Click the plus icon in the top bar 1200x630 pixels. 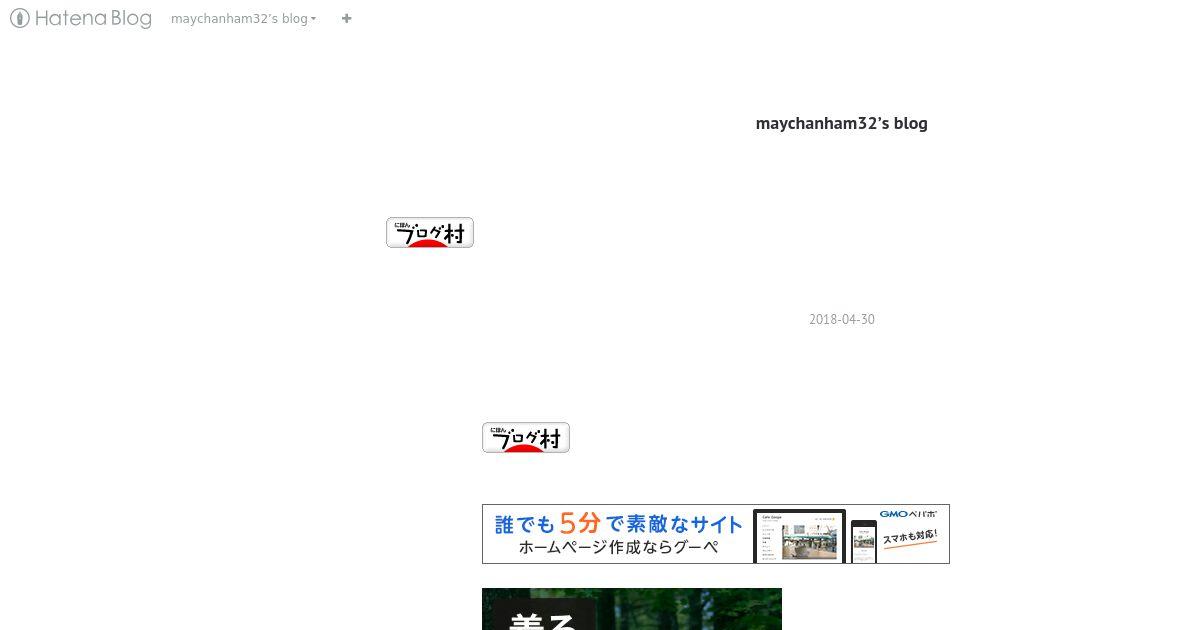click(x=346, y=18)
